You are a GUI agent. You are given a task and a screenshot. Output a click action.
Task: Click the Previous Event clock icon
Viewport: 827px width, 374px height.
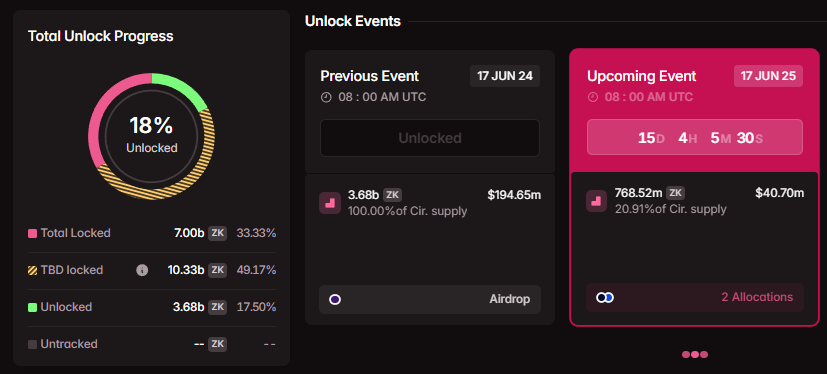point(326,98)
